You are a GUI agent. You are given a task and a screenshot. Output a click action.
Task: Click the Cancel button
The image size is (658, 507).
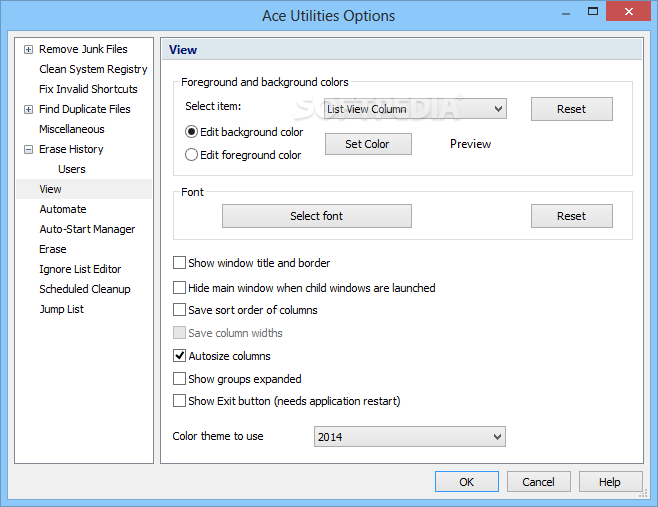pyautogui.click(x=538, y=481)
